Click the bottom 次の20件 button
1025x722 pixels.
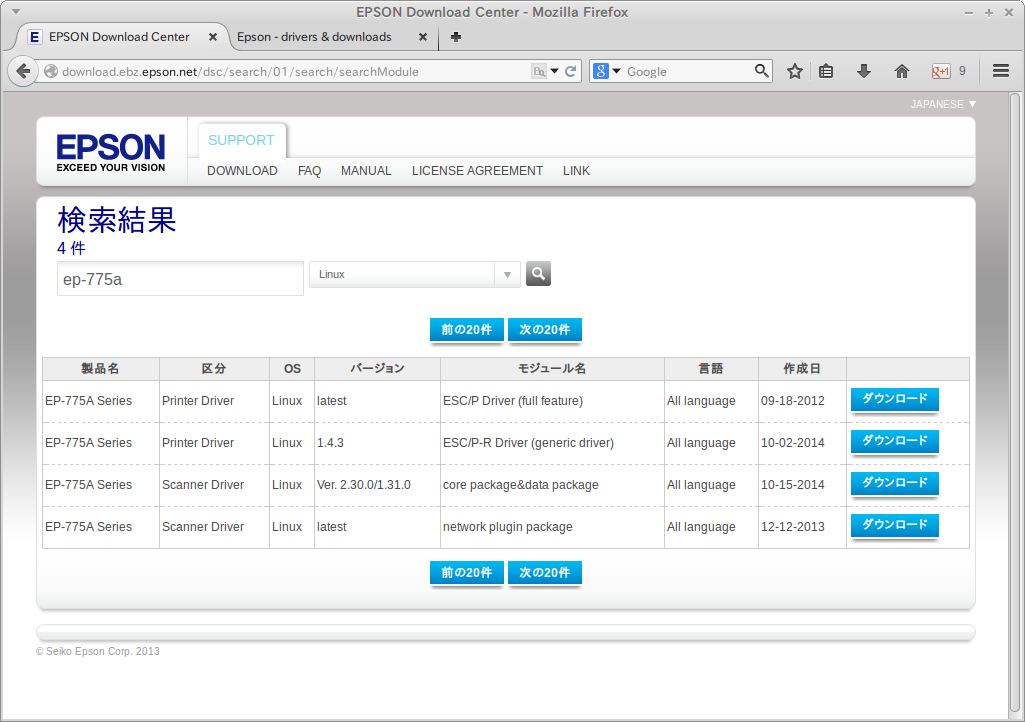(x=545, y=573)
